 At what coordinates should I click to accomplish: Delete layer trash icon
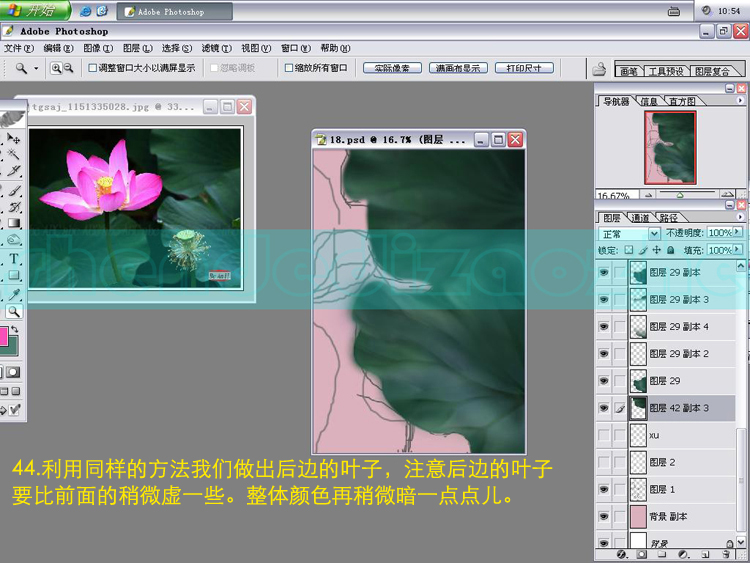click(x=726, y=554)
